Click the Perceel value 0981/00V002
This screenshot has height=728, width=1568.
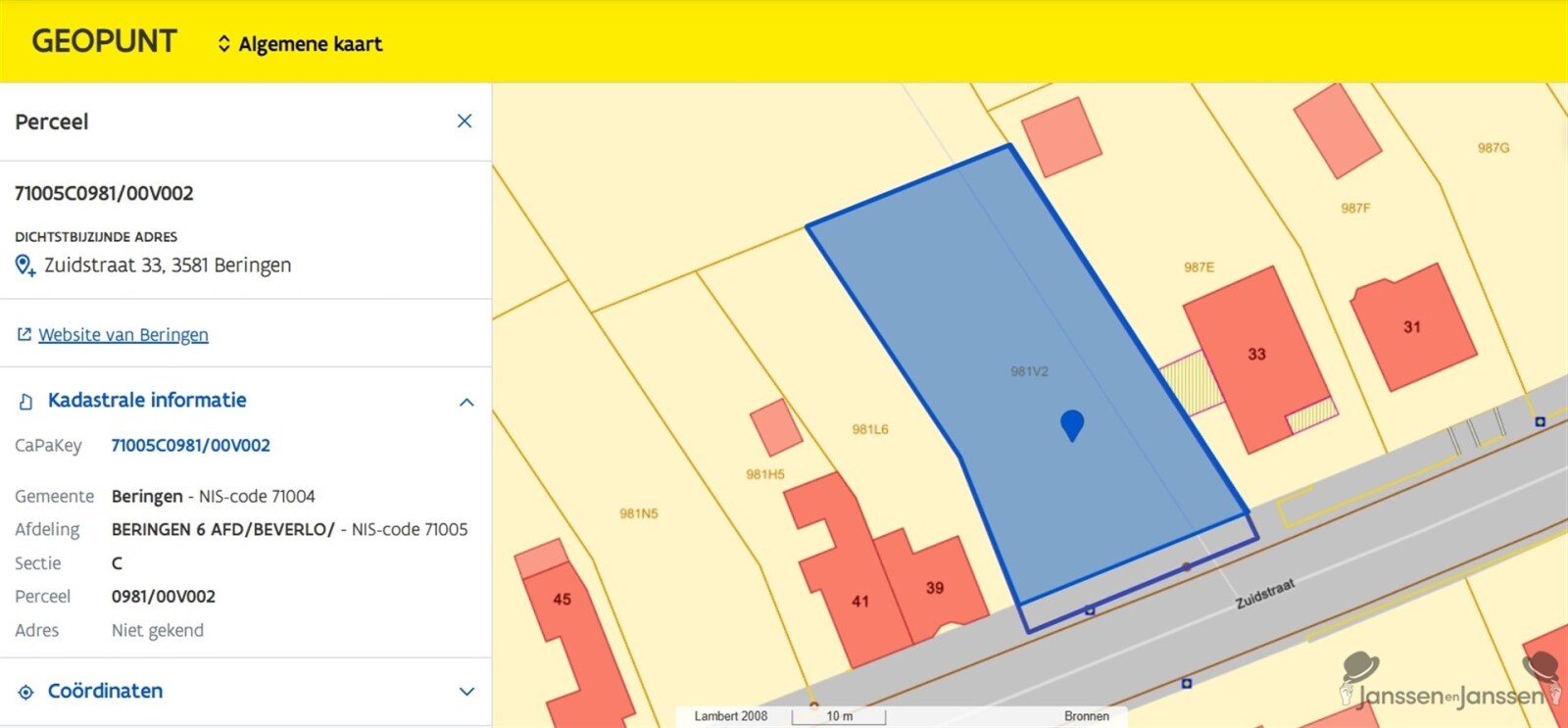(x=164, y=597)
